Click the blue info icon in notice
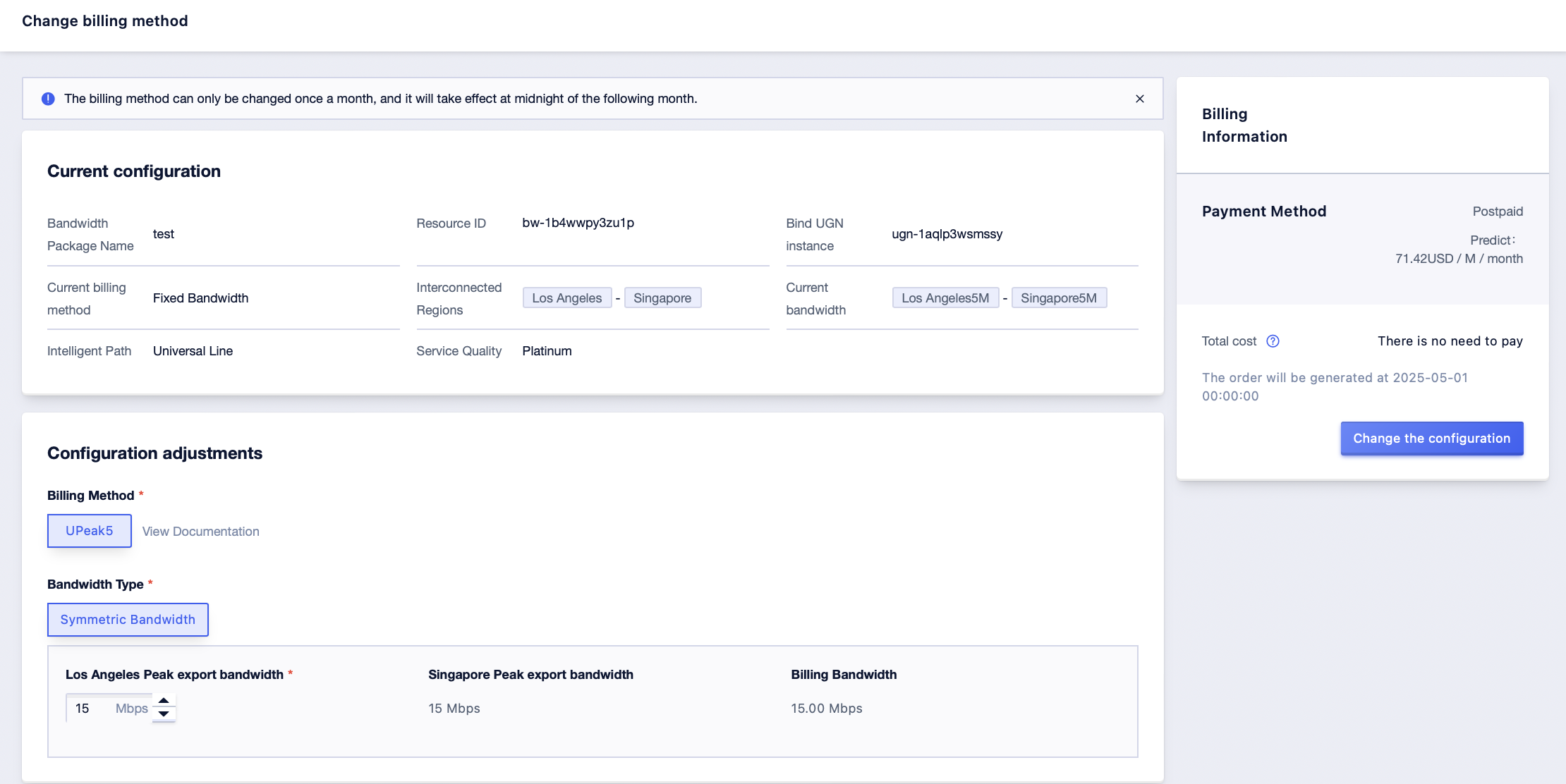Screen dimensions: 1566x784 48,99
